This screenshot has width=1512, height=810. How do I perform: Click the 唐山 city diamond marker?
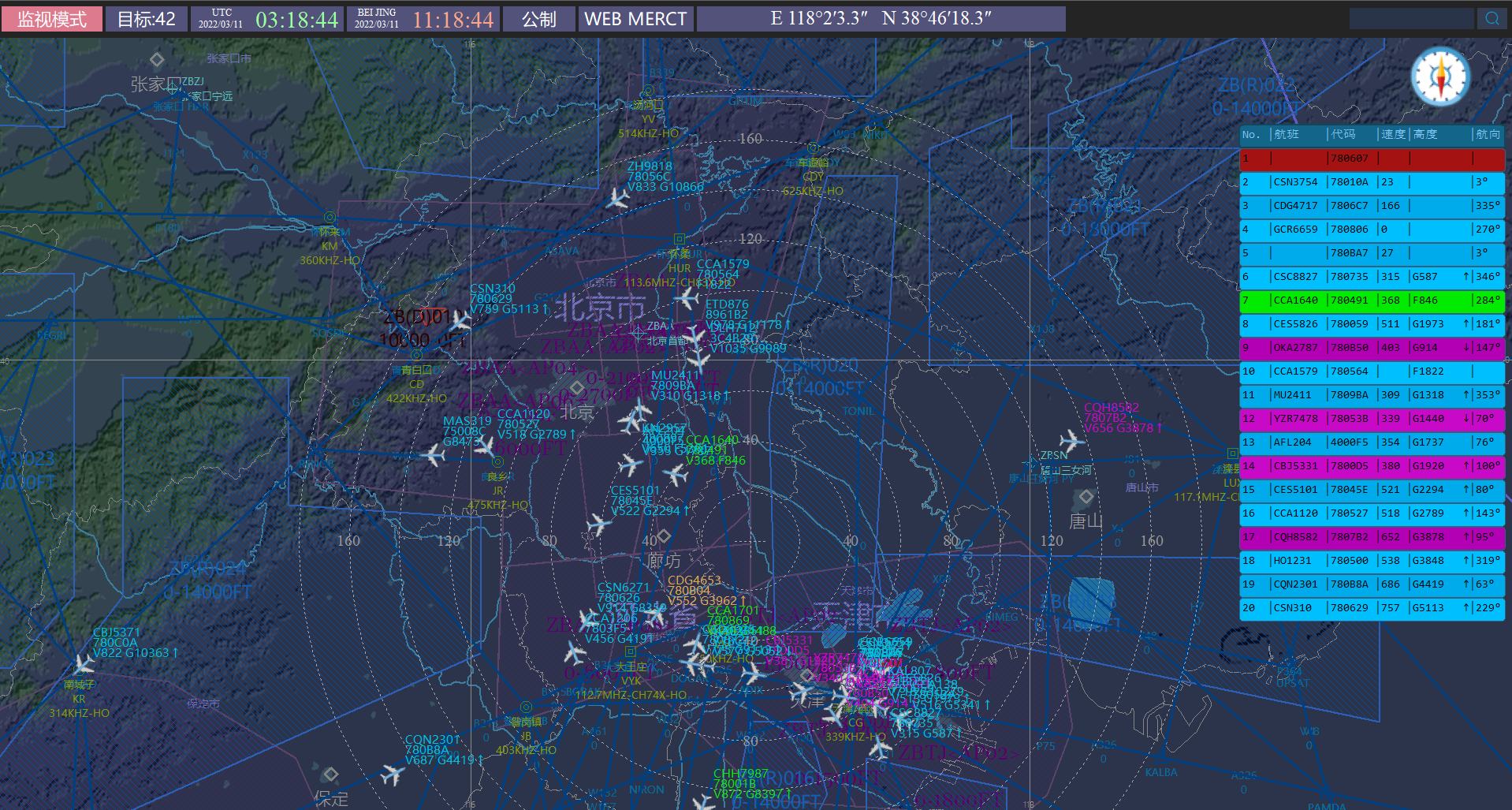point(1086,496)
